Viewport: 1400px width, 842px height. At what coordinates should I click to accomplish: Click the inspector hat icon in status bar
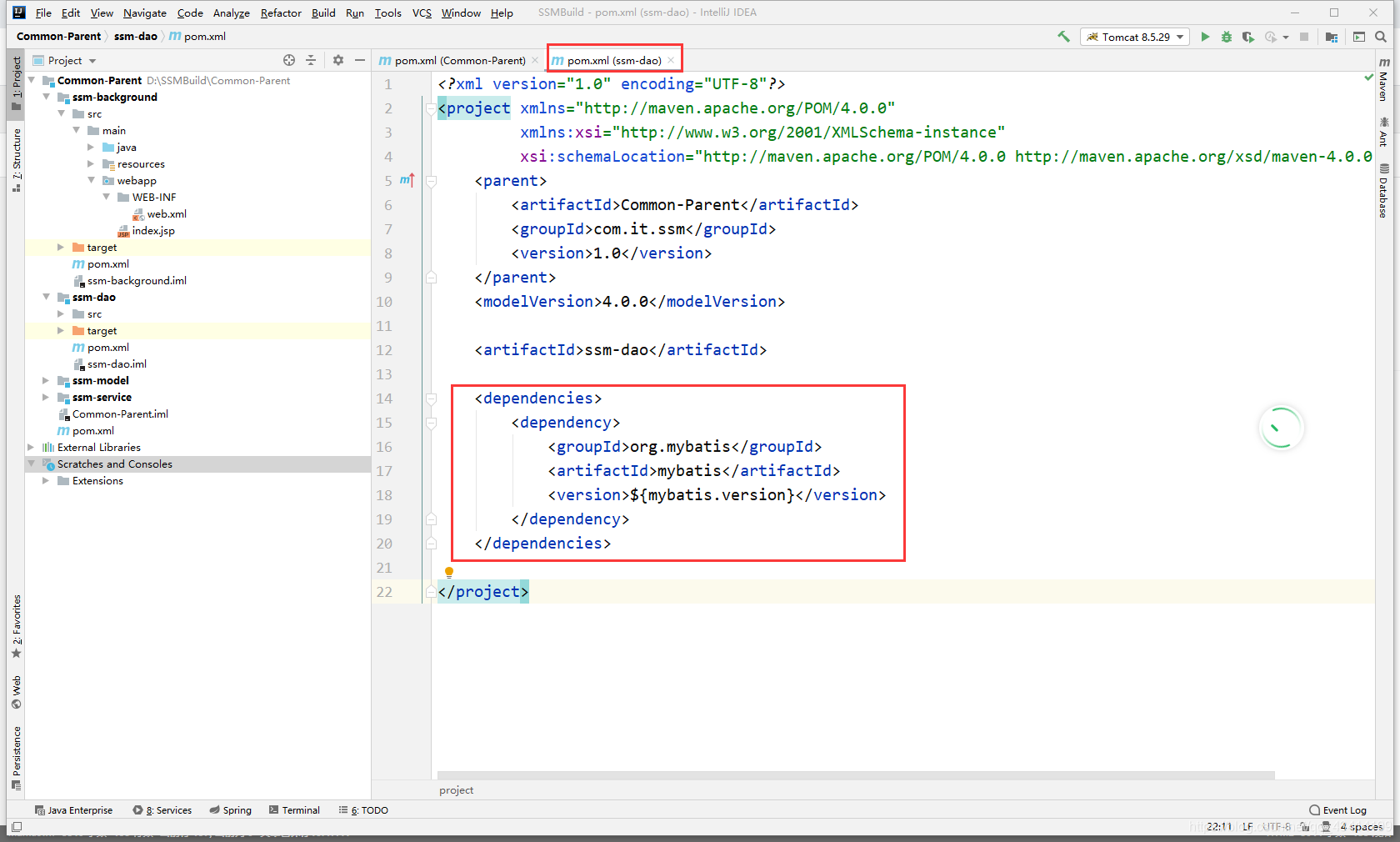click(1326, 827)
